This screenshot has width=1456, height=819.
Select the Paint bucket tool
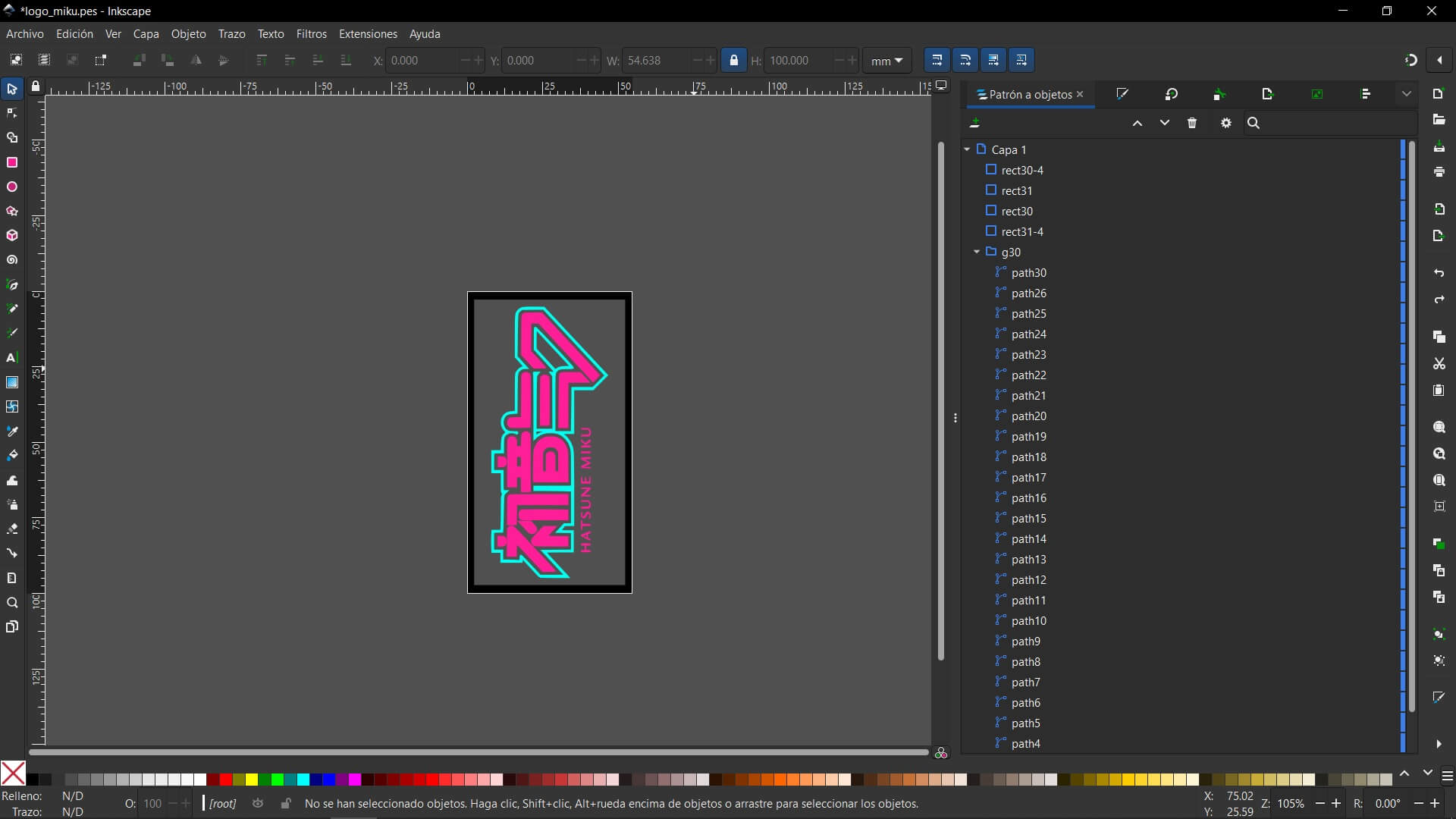click(12, 455)
